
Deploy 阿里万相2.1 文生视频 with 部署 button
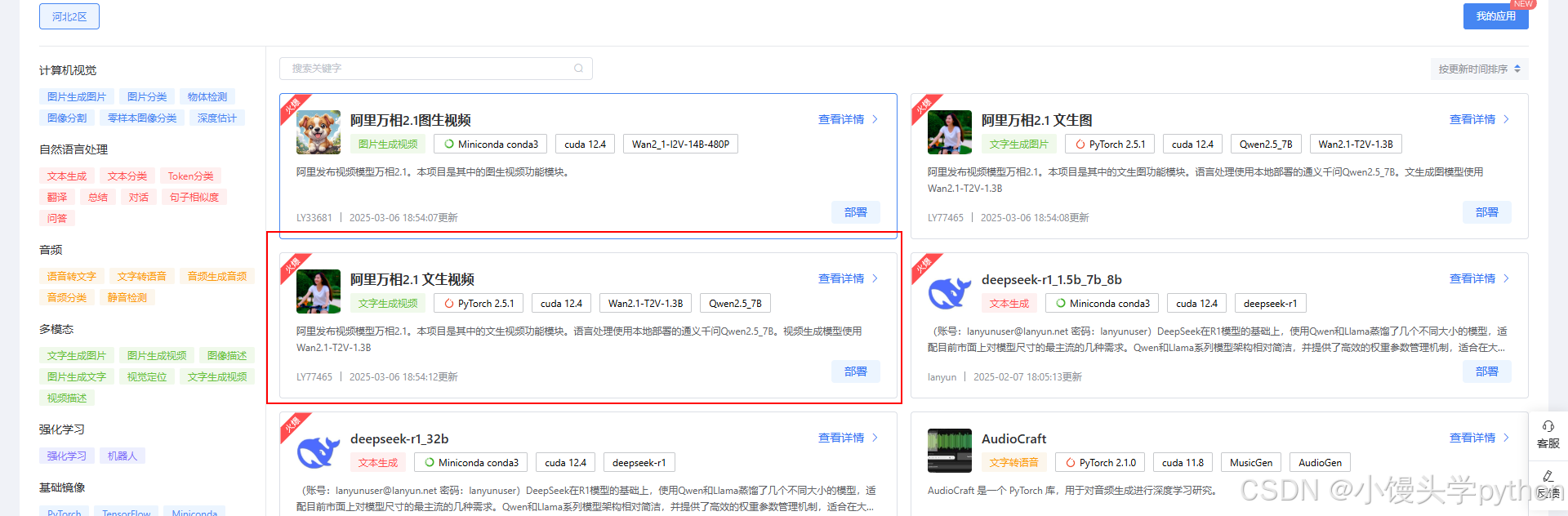click(856, 371)
